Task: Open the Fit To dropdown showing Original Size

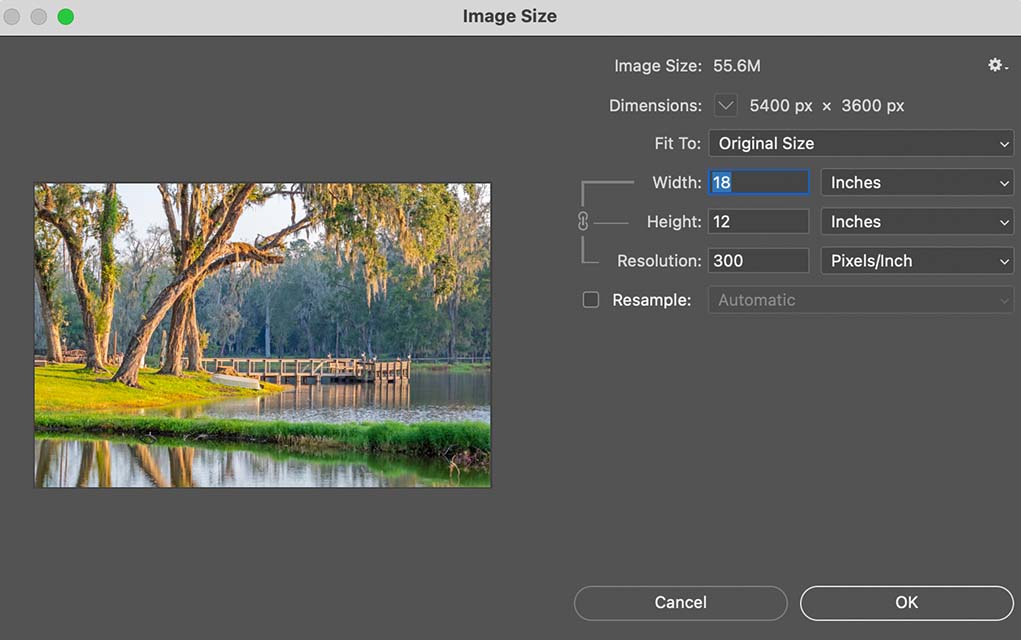Action: click(860, 143)
